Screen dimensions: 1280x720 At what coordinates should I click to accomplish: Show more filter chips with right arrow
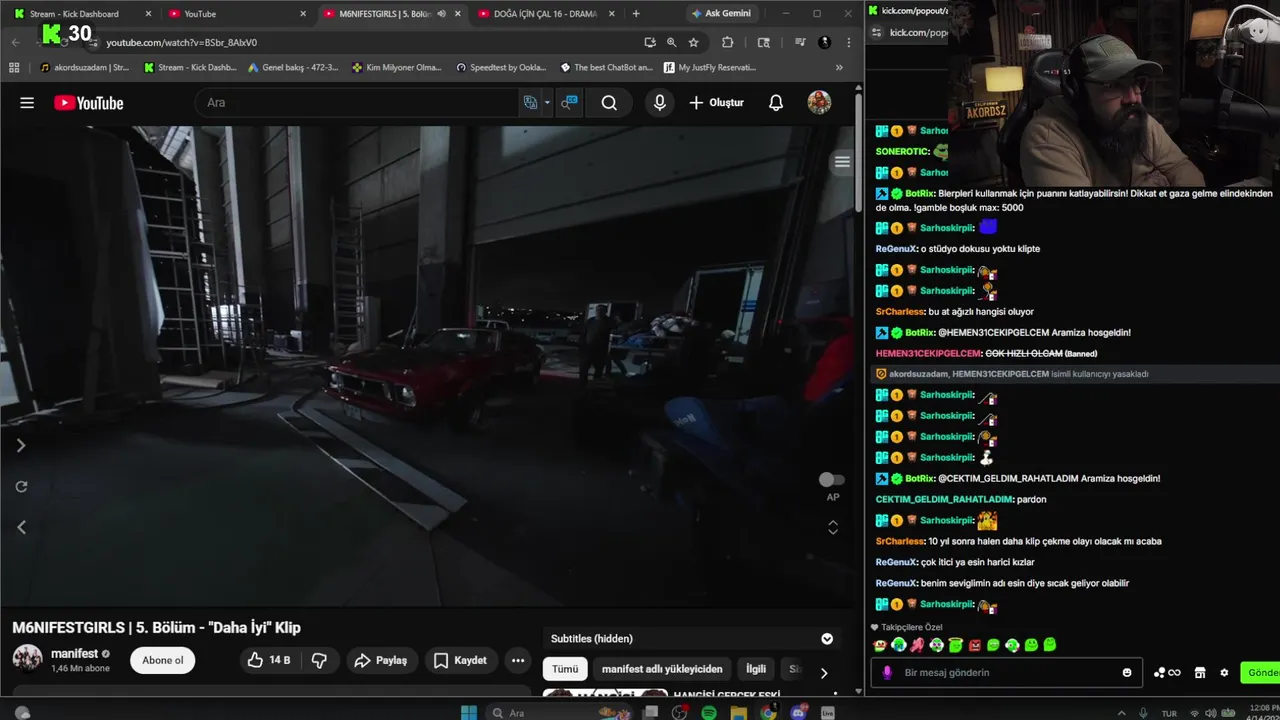click(824, 673)
